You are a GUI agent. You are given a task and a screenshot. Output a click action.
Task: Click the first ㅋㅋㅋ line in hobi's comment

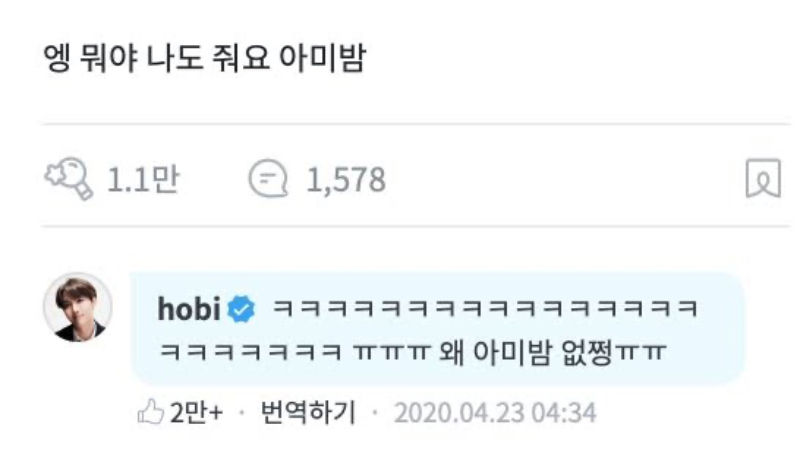tap(485, 309)
